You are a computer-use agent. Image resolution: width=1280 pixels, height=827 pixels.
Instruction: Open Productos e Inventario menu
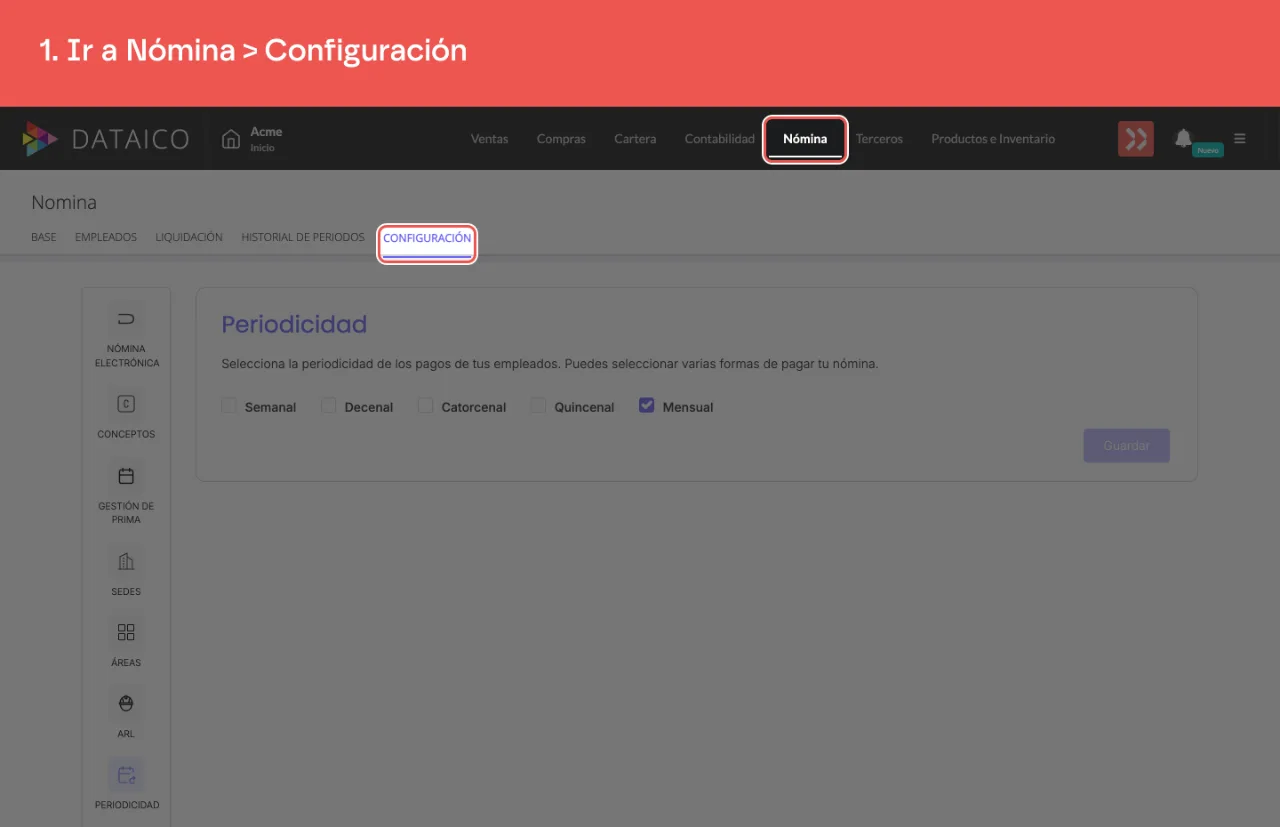993,139
